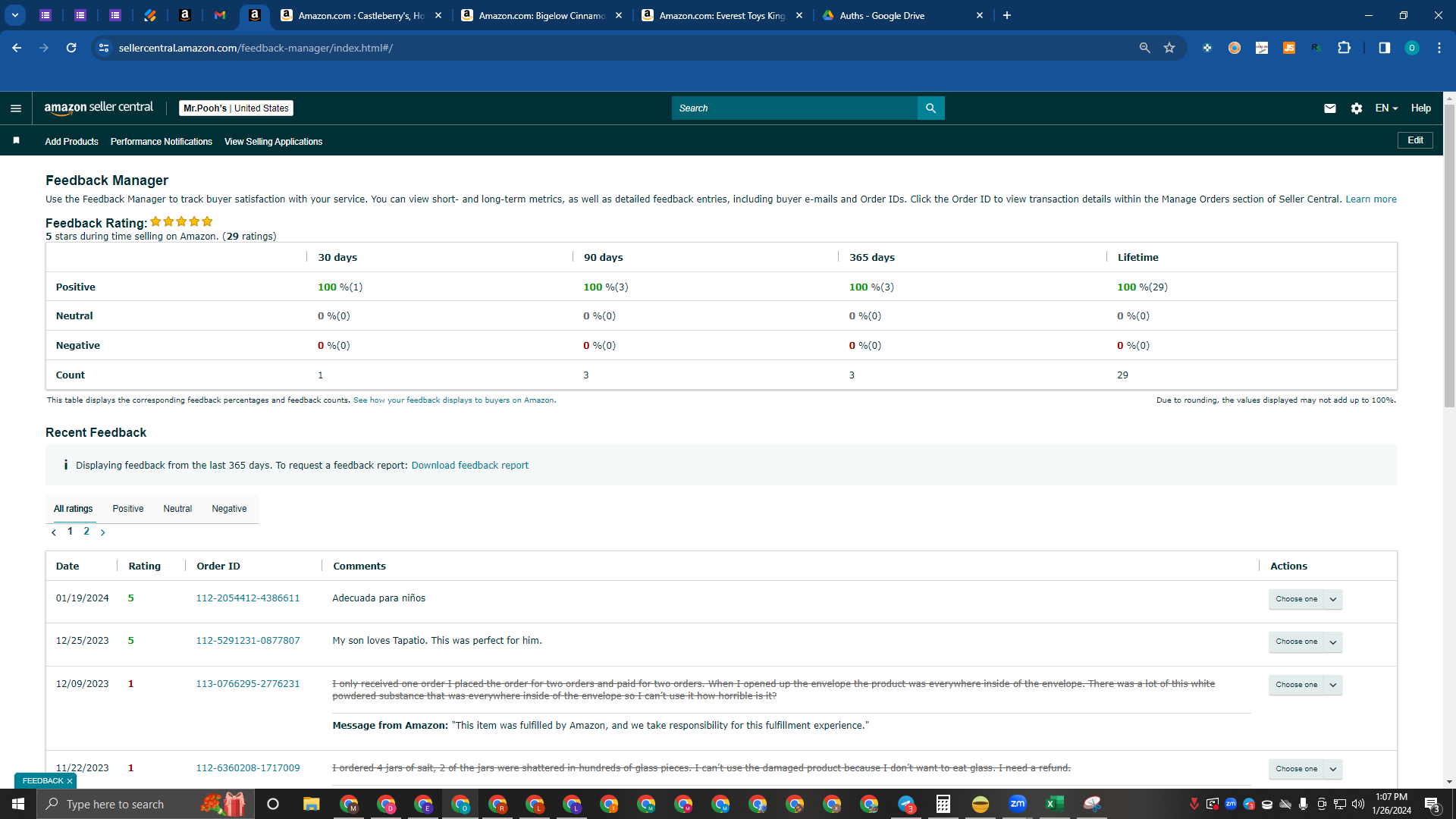
Task: Open View Selling Applications
Action: click(x=273, y=142)
